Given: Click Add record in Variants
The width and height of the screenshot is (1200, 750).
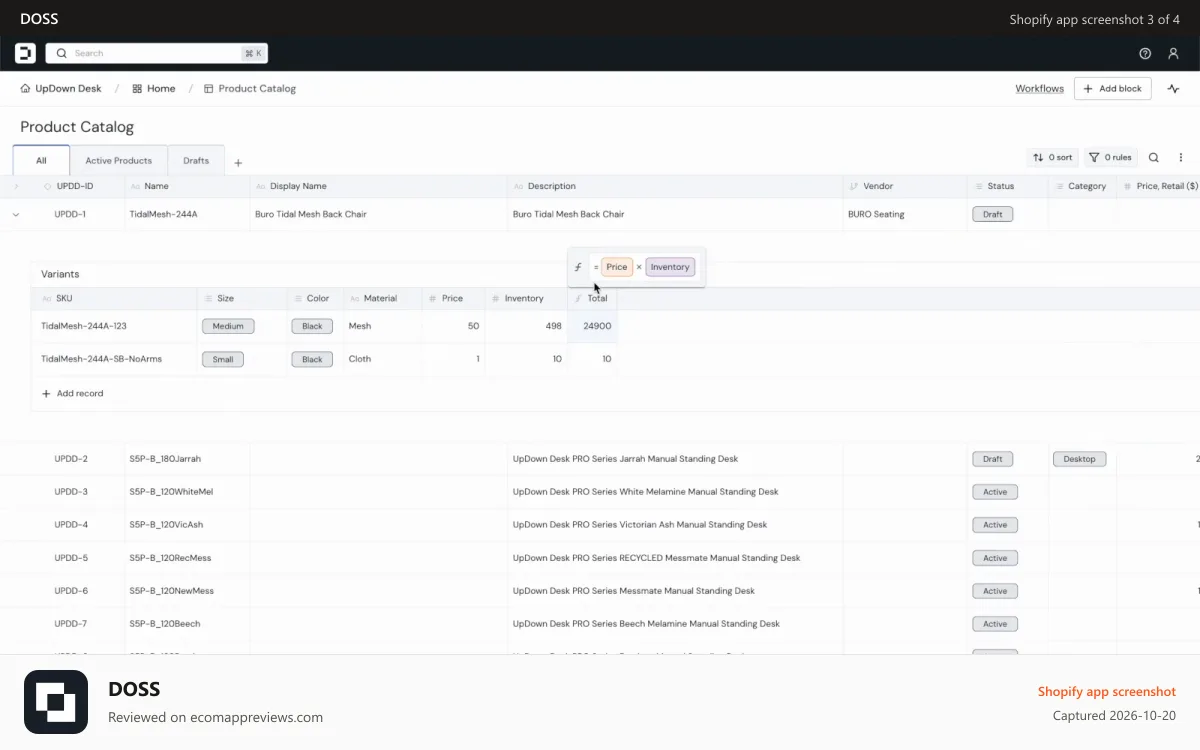Looking at the screenshot, I should pyautogui.click(x=72, y=393).
